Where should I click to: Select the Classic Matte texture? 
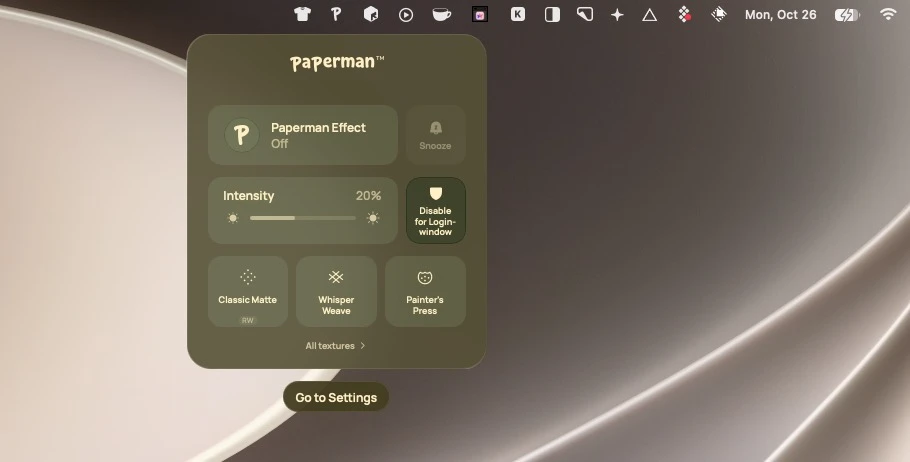(x=248, y=291)
